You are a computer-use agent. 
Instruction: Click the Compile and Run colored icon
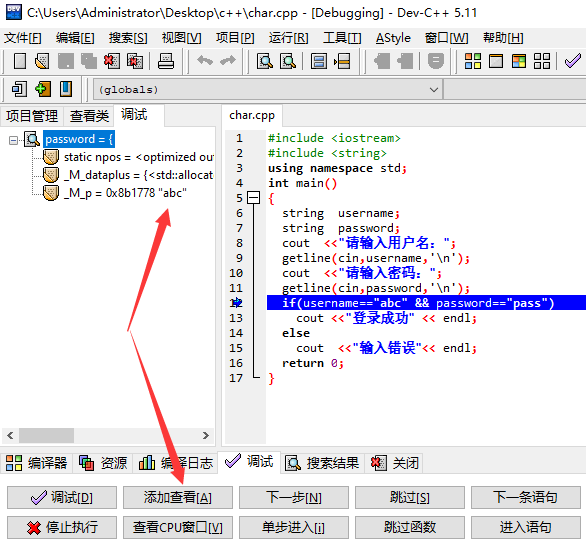(519, 61)
